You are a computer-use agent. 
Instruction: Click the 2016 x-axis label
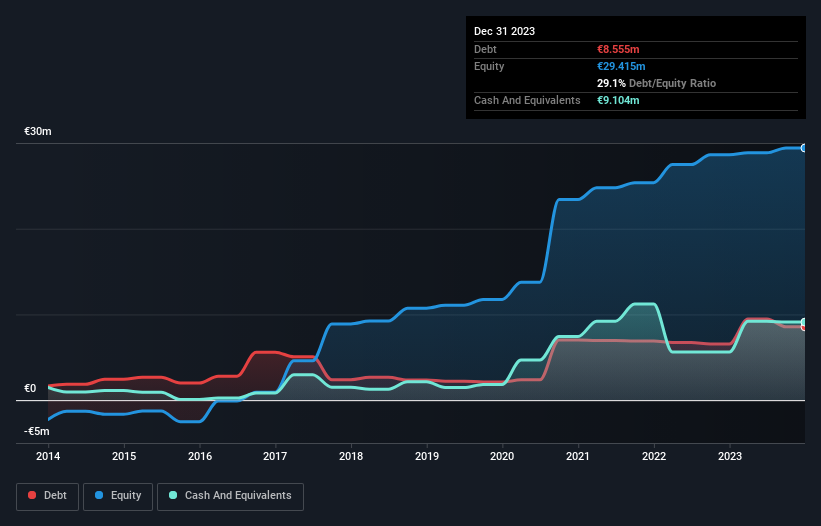click(200, 456)
